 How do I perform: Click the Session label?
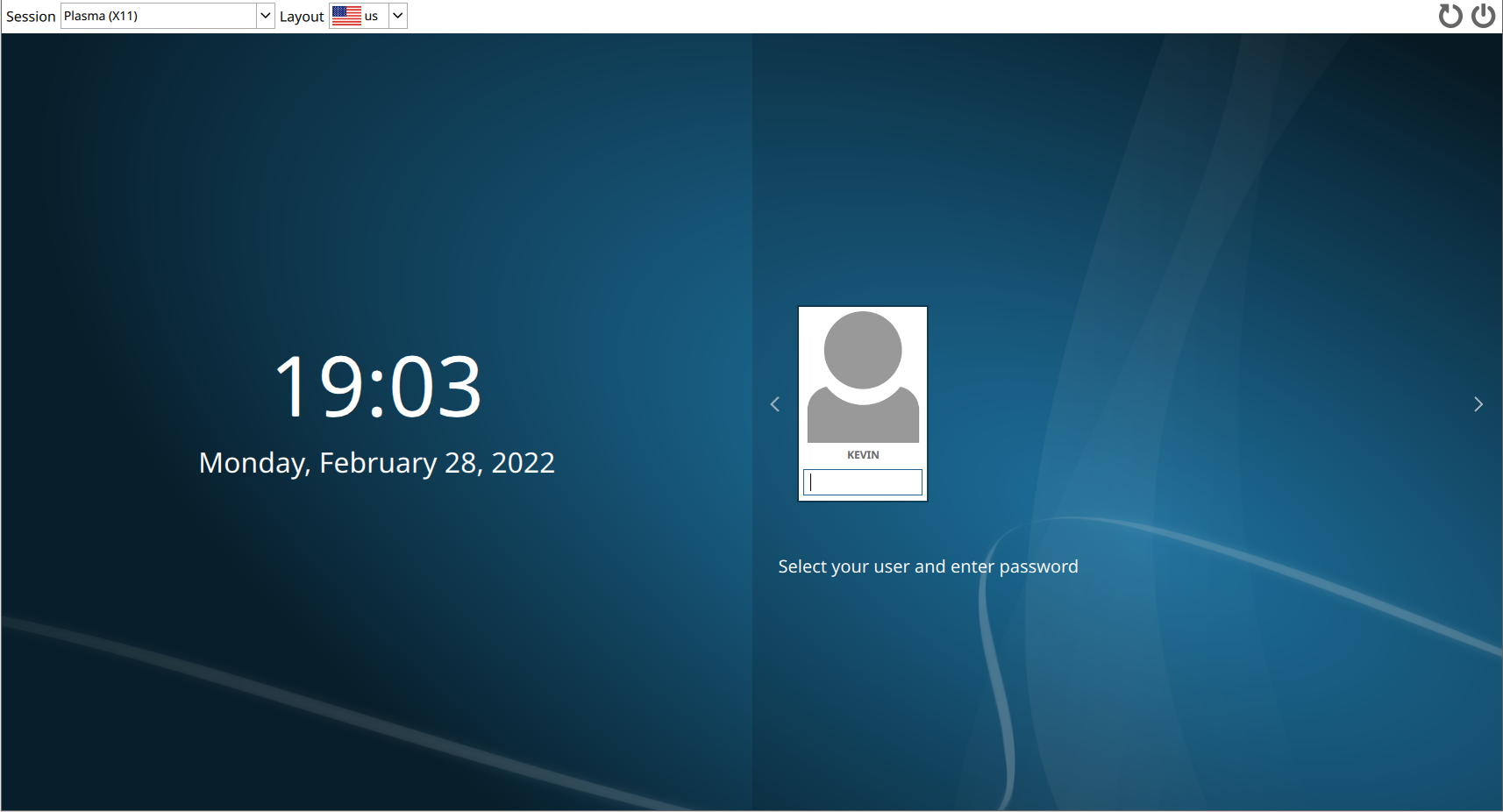[x=31, y=17]
